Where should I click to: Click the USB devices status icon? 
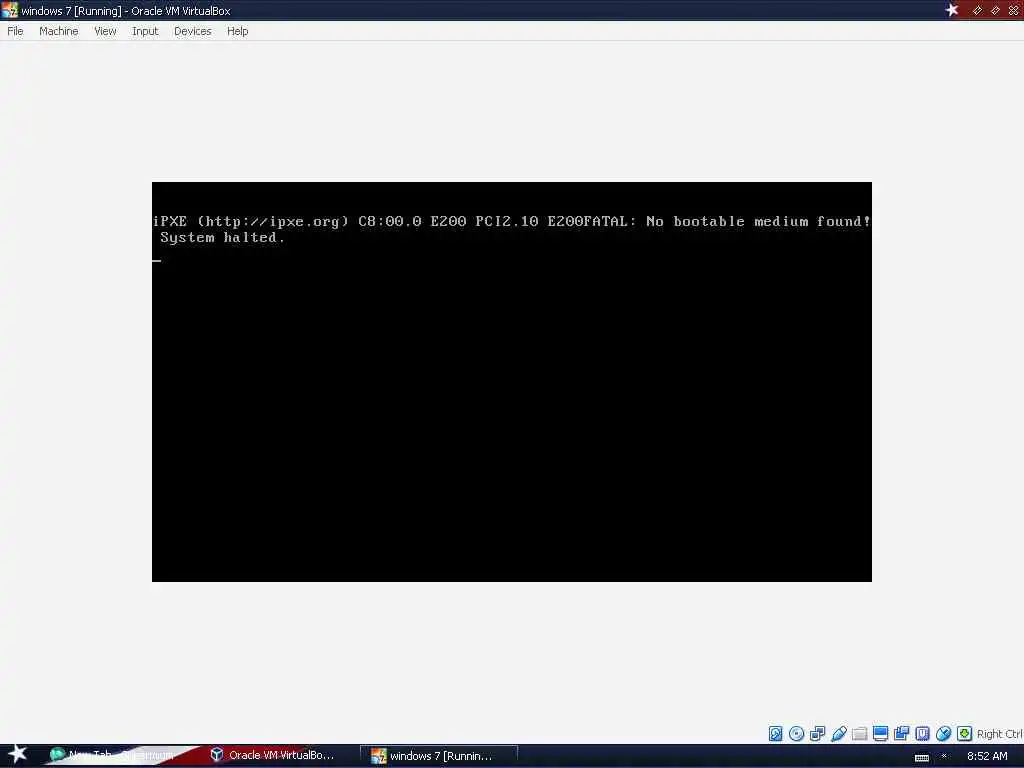coord(839,733)
